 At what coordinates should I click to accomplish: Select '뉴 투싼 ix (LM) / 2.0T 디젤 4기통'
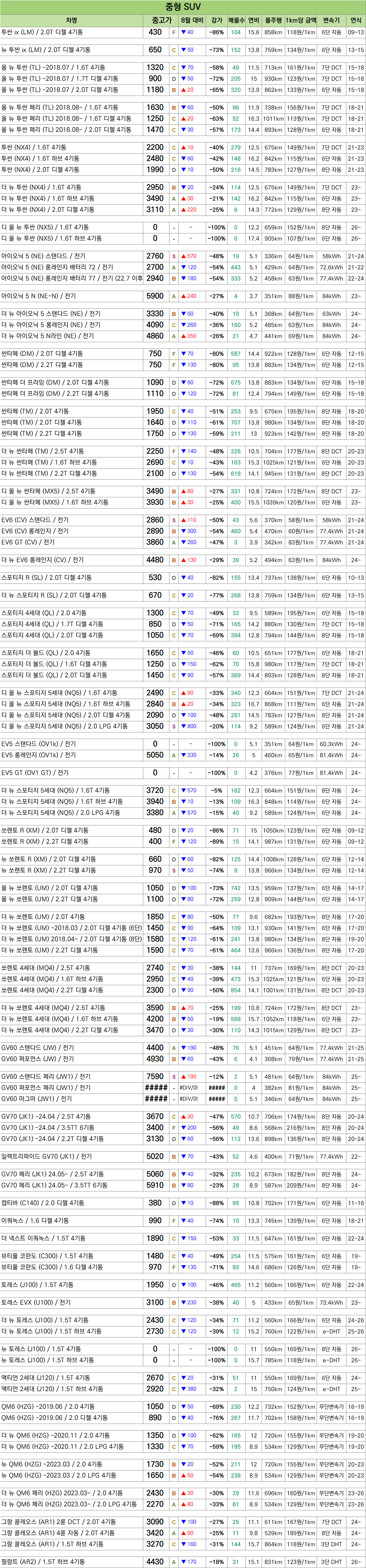tap(45, 50)
